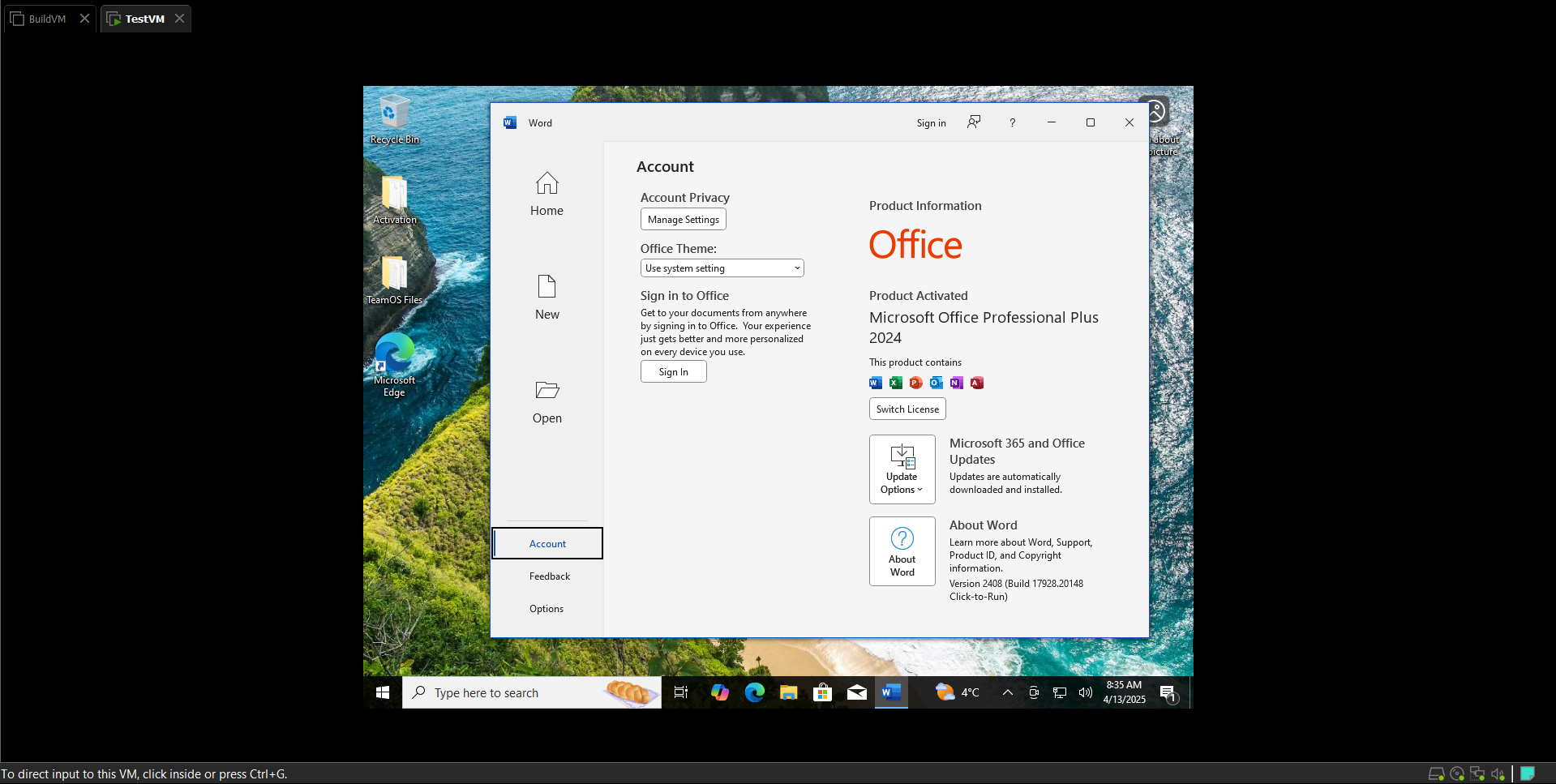Open the volume control in system tray
This screenshot has height=784, width=1556.
click(1086, 692)
